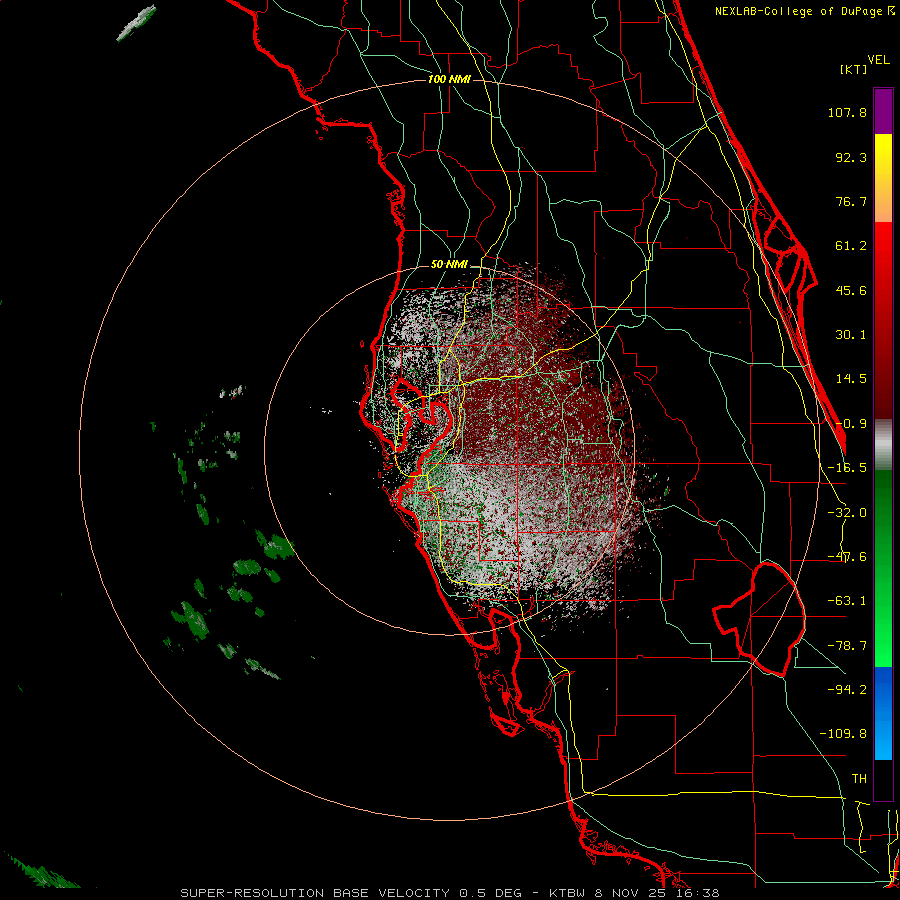This screenshot has width=900, height=900.
Task: Click the yellow-orange segment of the color bar
Action: coord(883,178)
